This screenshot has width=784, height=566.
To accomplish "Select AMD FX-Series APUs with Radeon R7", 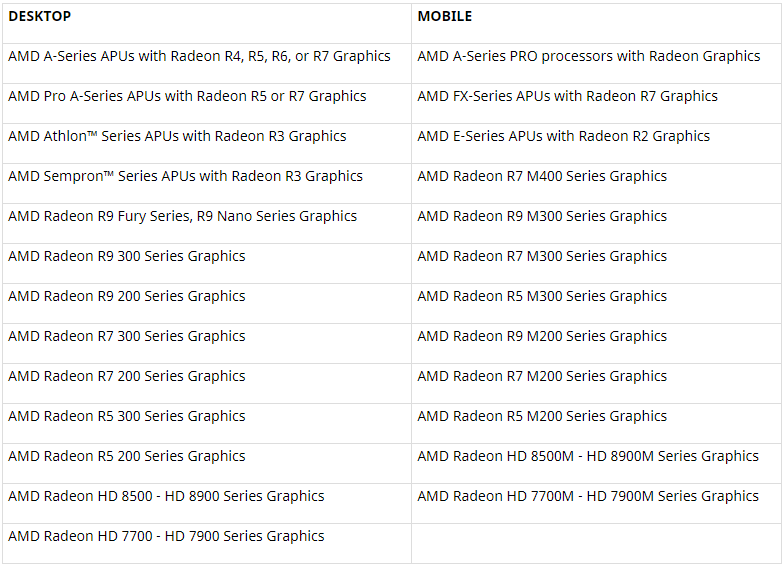I will coord(567,97).
